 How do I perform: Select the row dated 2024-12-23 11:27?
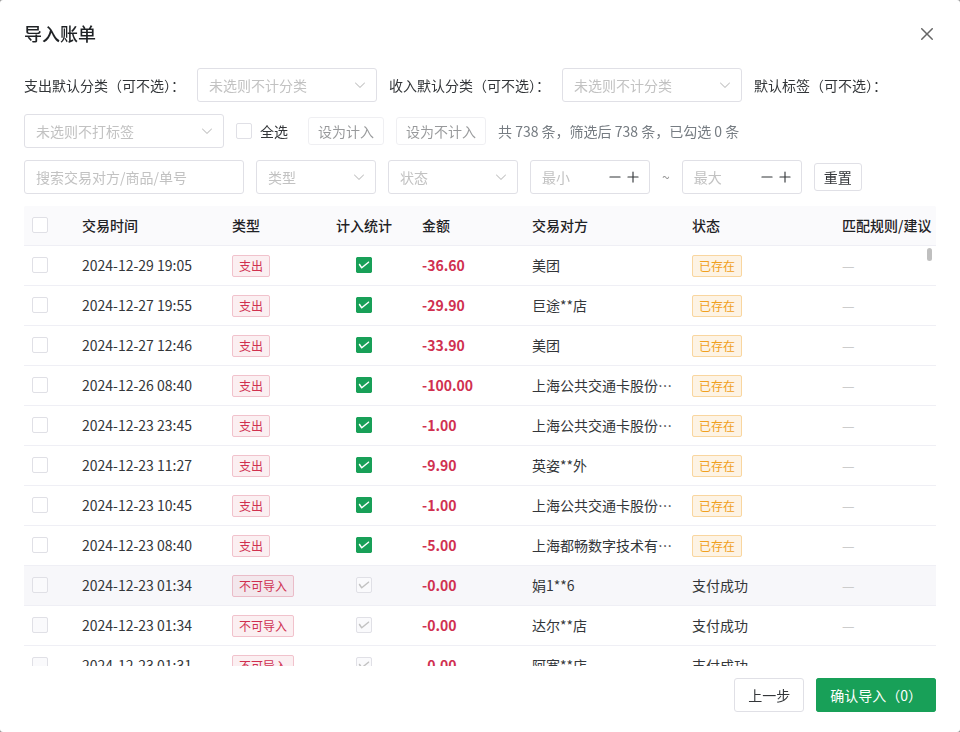40,465
